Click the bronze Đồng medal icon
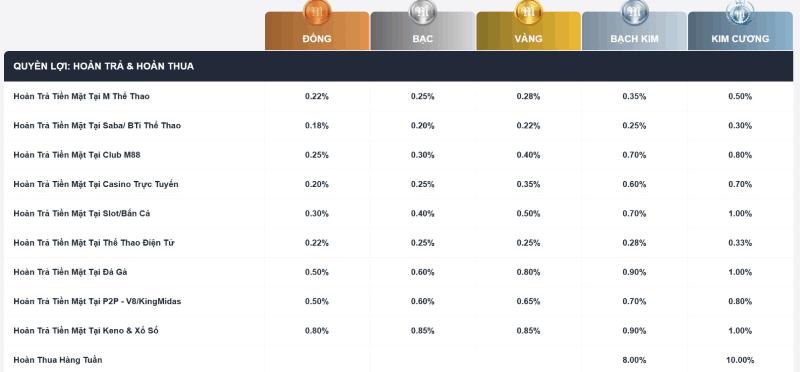 [x=317, y=12]
